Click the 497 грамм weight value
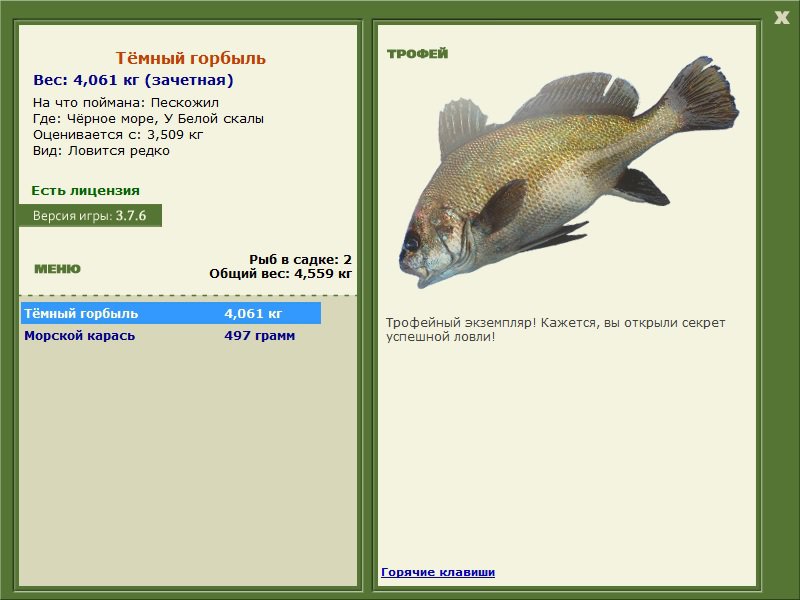800x600 pixels. click(x=260, y=336)
